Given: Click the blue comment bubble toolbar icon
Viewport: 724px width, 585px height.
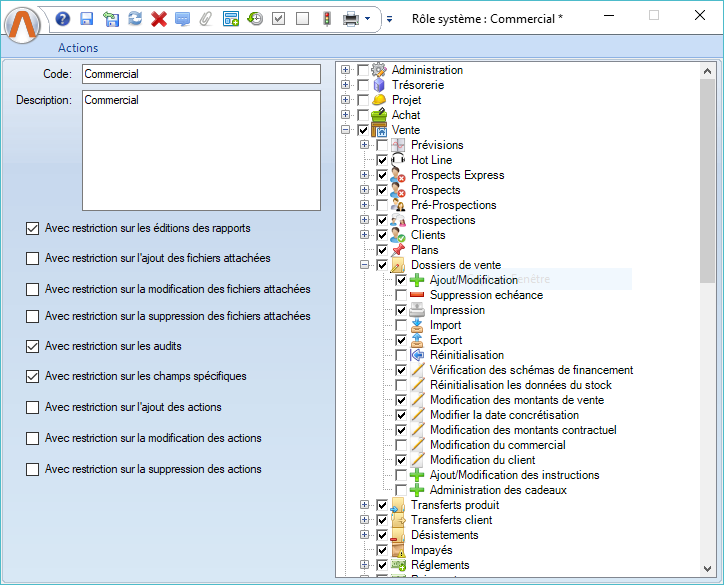Looking at the screenshot, I should (x=182, y=19).
